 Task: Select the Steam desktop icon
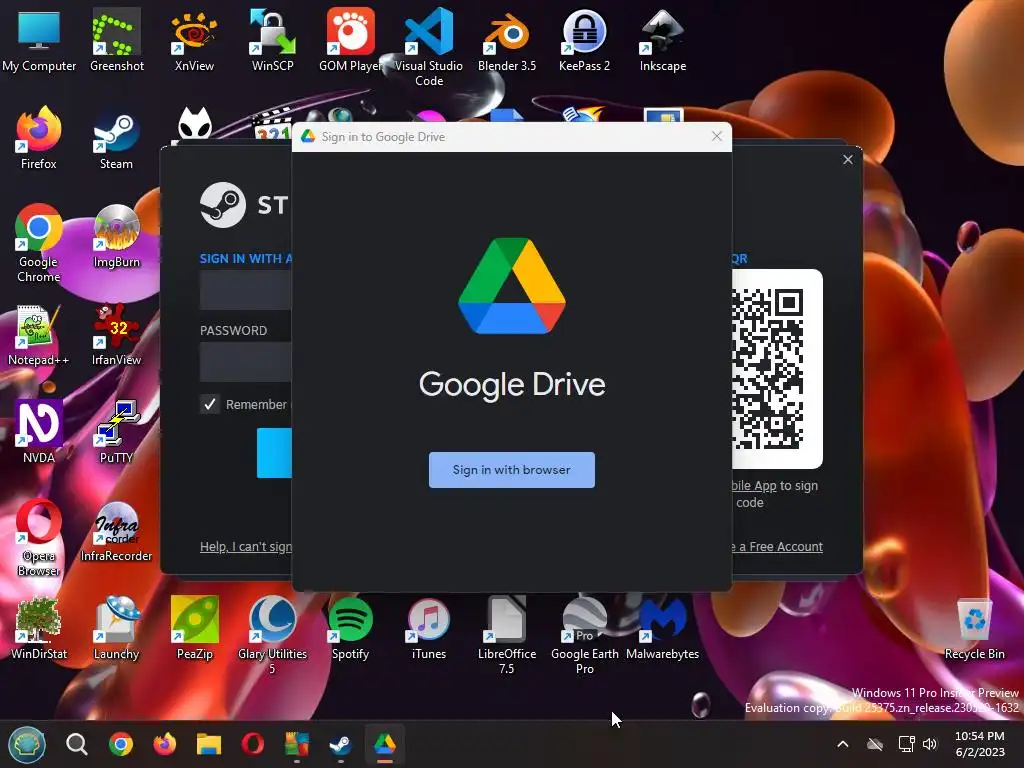click(116, 138)
